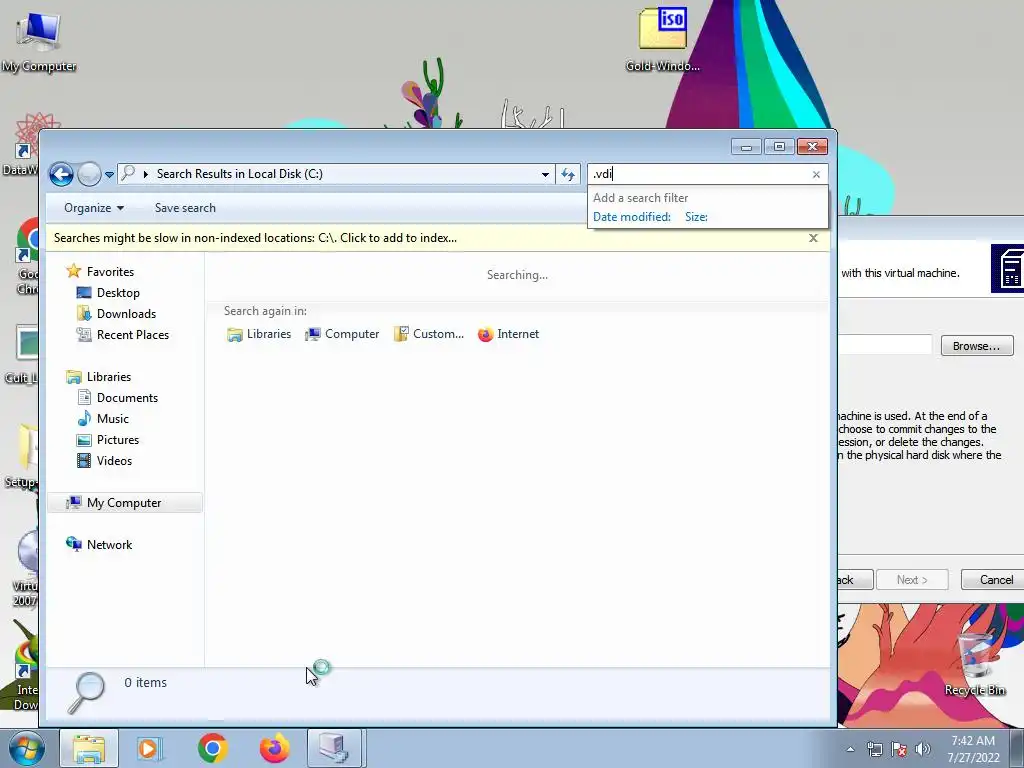This screenshot has width=1024, height=768.
Task: Click Search Results in Local Disk (C:) path
Action: (x=240, y=174)
